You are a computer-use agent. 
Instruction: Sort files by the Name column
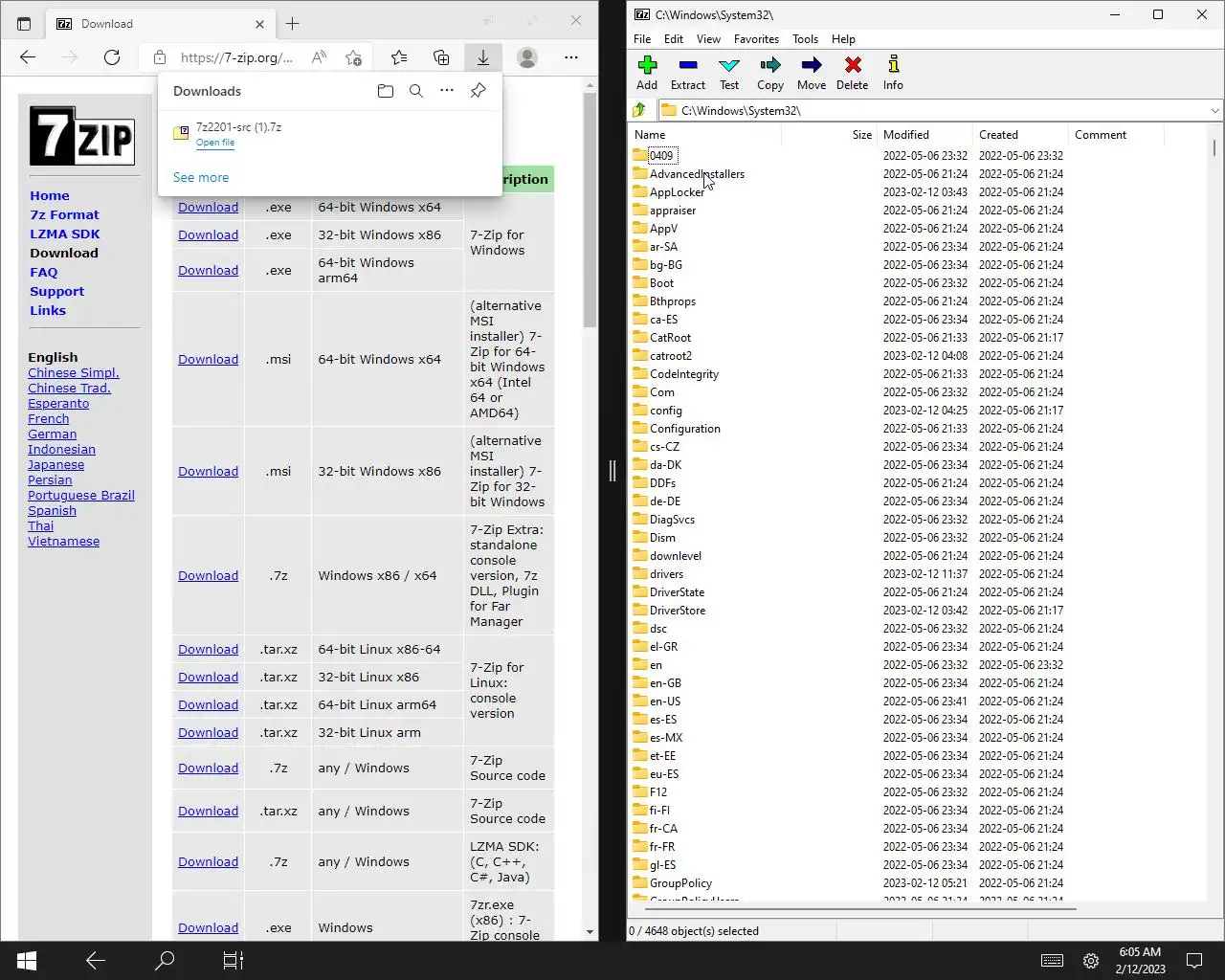(x=705, y=135)
